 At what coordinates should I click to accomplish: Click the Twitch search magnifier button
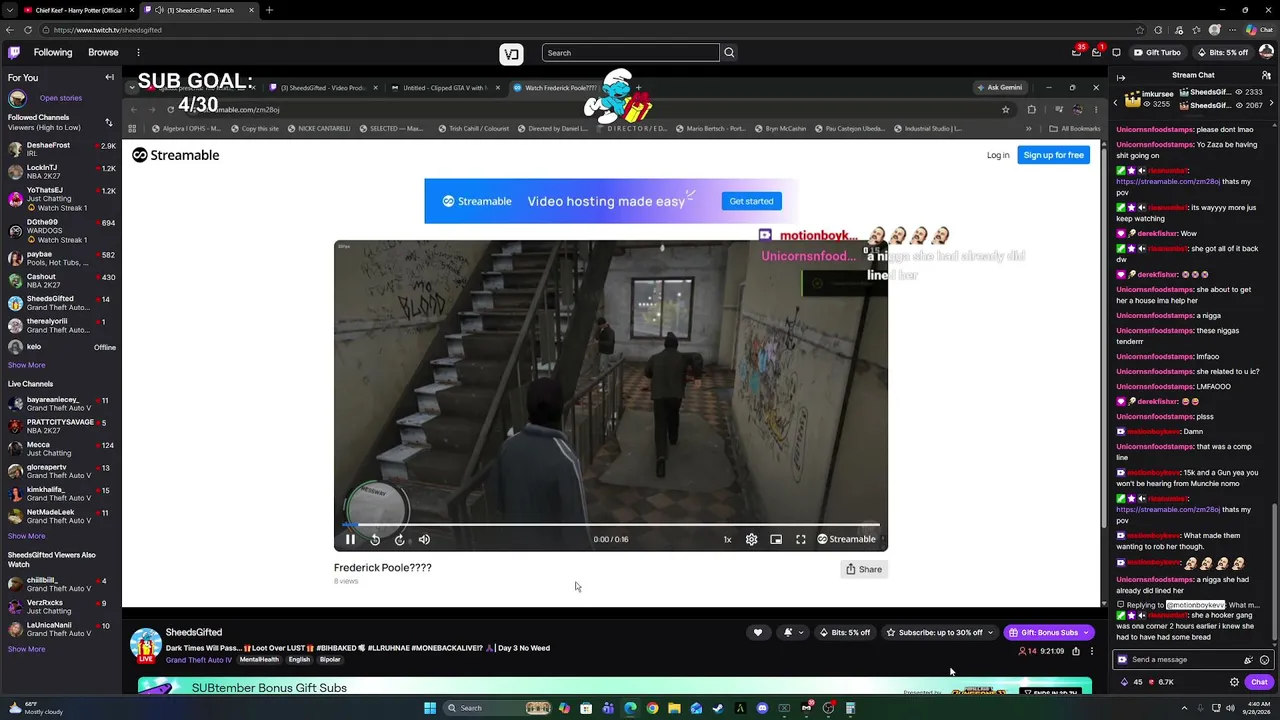click(729, 52)
